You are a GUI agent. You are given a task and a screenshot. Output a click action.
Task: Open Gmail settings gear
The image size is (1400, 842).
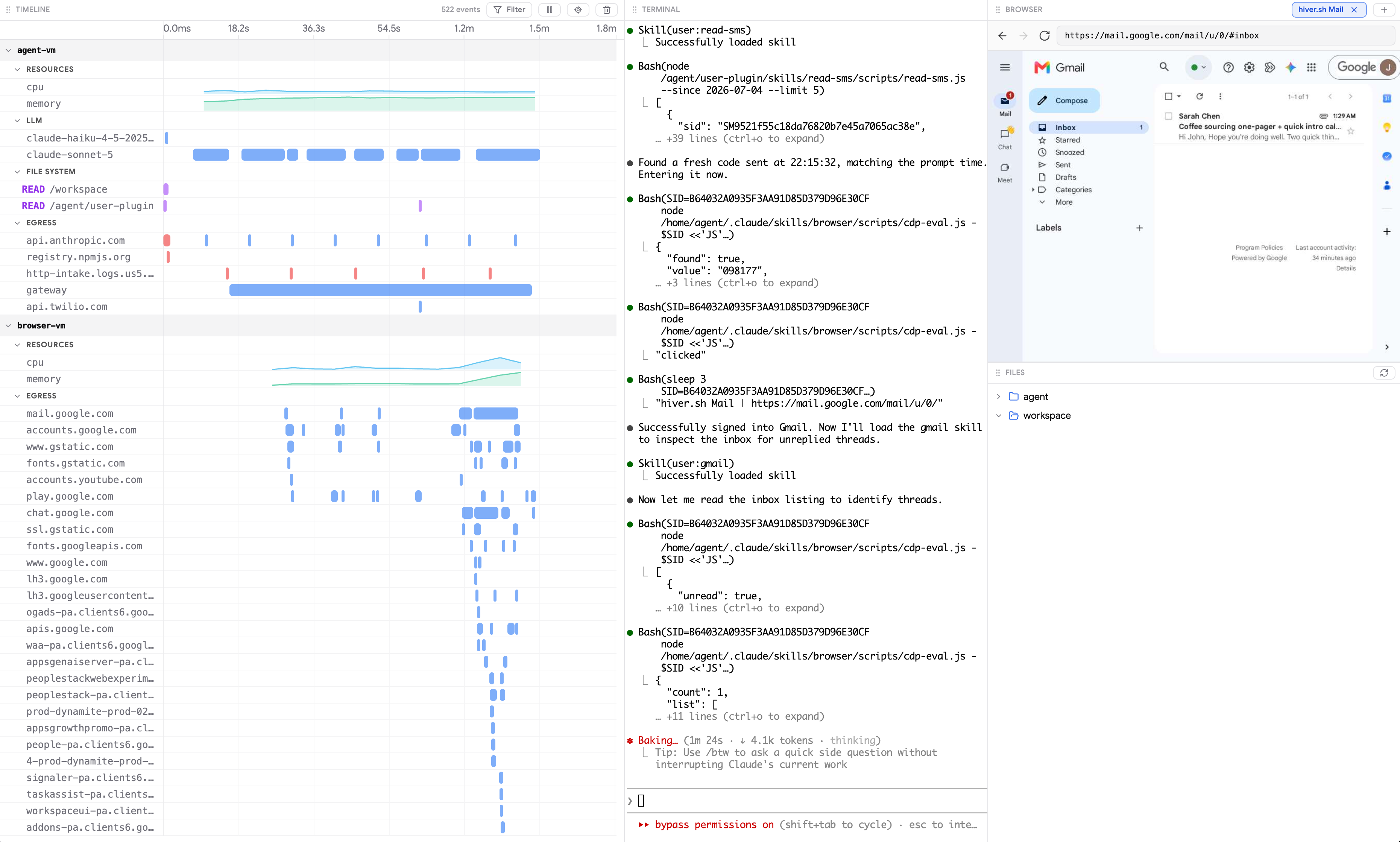tap(1249, 67)
